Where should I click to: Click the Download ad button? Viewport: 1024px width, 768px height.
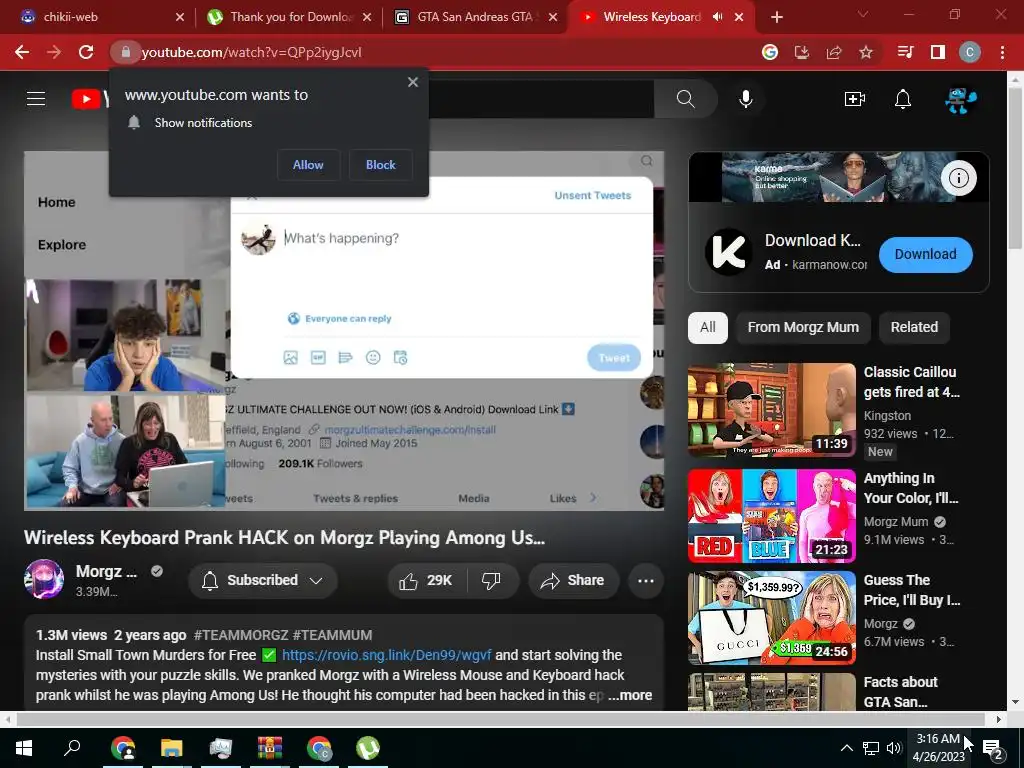(925, 255)
